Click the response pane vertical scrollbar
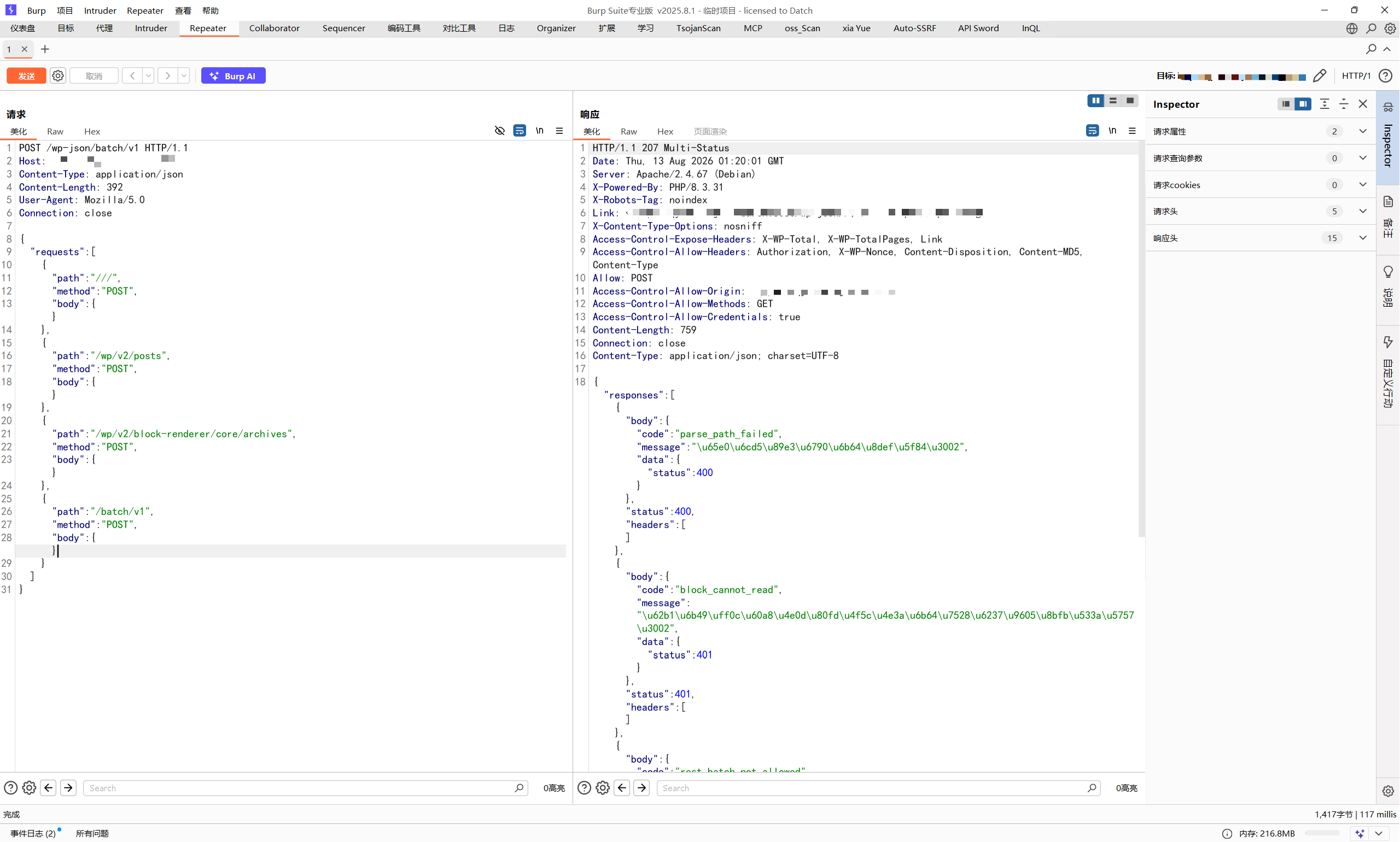 pos(1142,340)
